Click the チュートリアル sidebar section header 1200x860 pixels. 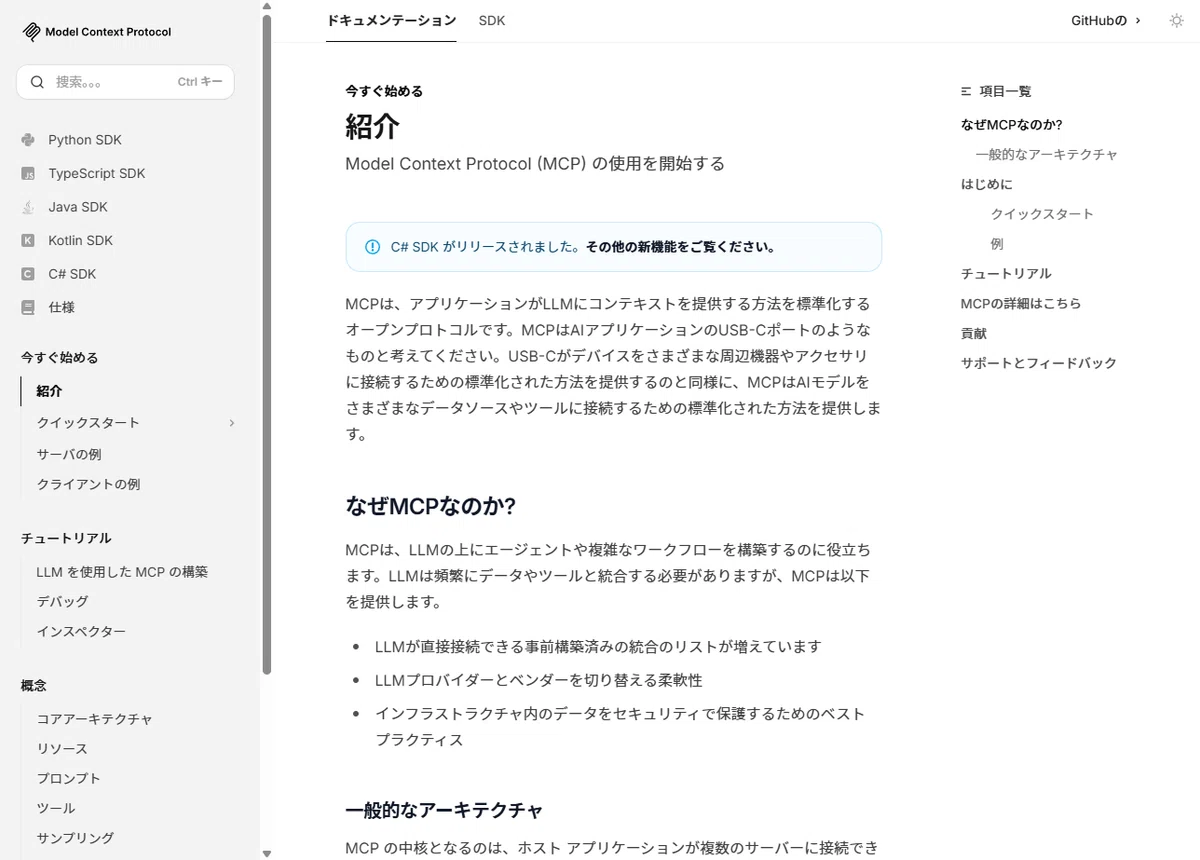click(x=66, y=538)
